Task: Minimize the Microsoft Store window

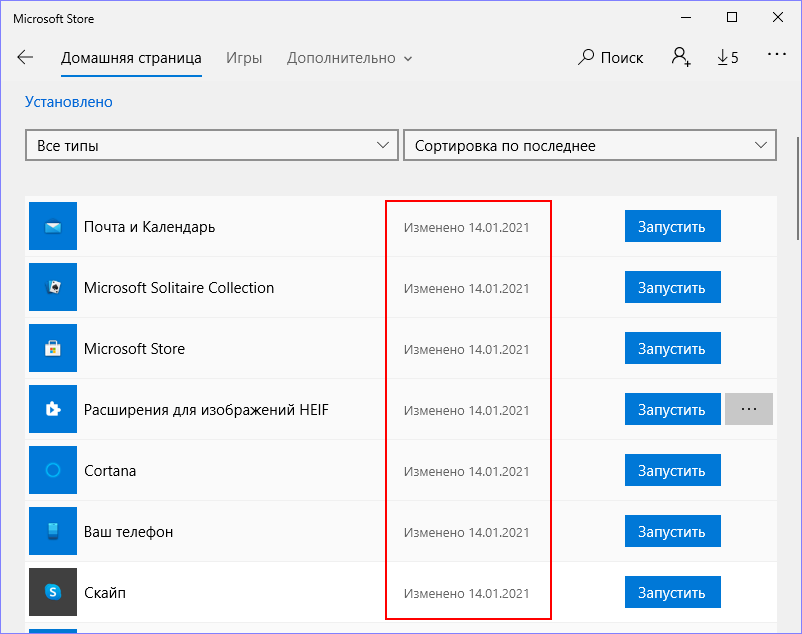Action: tap(686, 17)
